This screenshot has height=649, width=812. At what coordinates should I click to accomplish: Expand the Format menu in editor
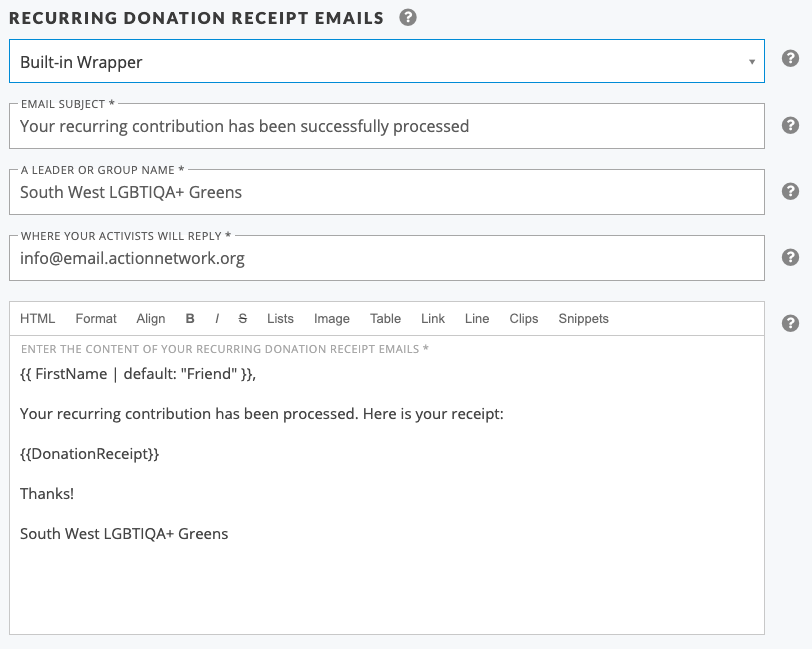(x=96, y=319)
